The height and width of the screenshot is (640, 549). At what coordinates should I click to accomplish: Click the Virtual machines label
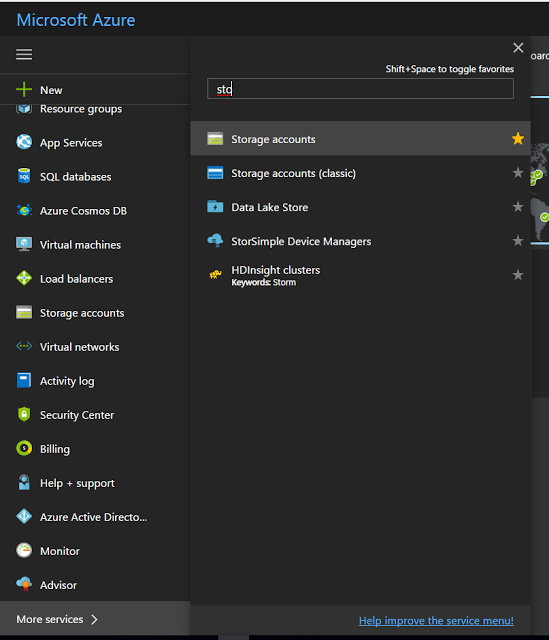tap(80, 245)
